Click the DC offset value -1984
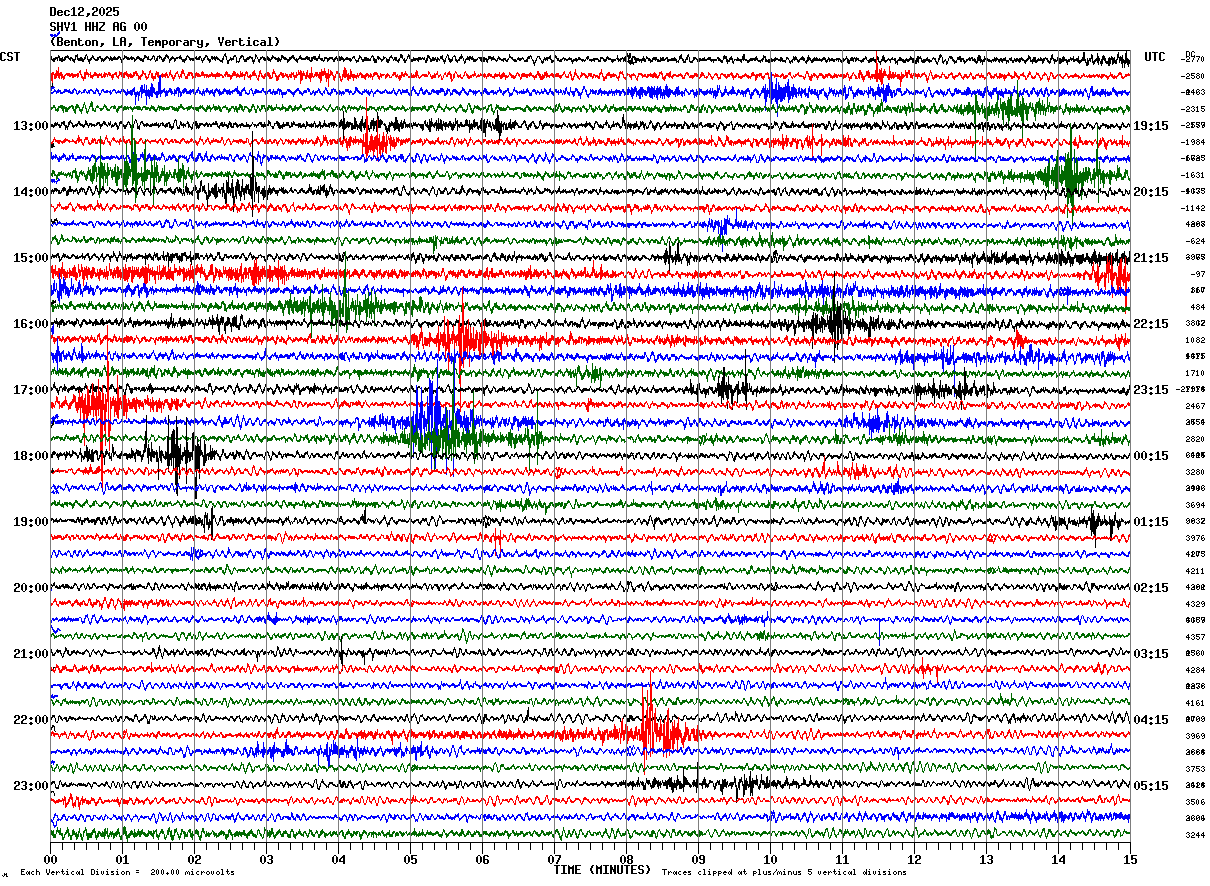The height and width of the screenshot is (886, 1210). coord(1193,142)
